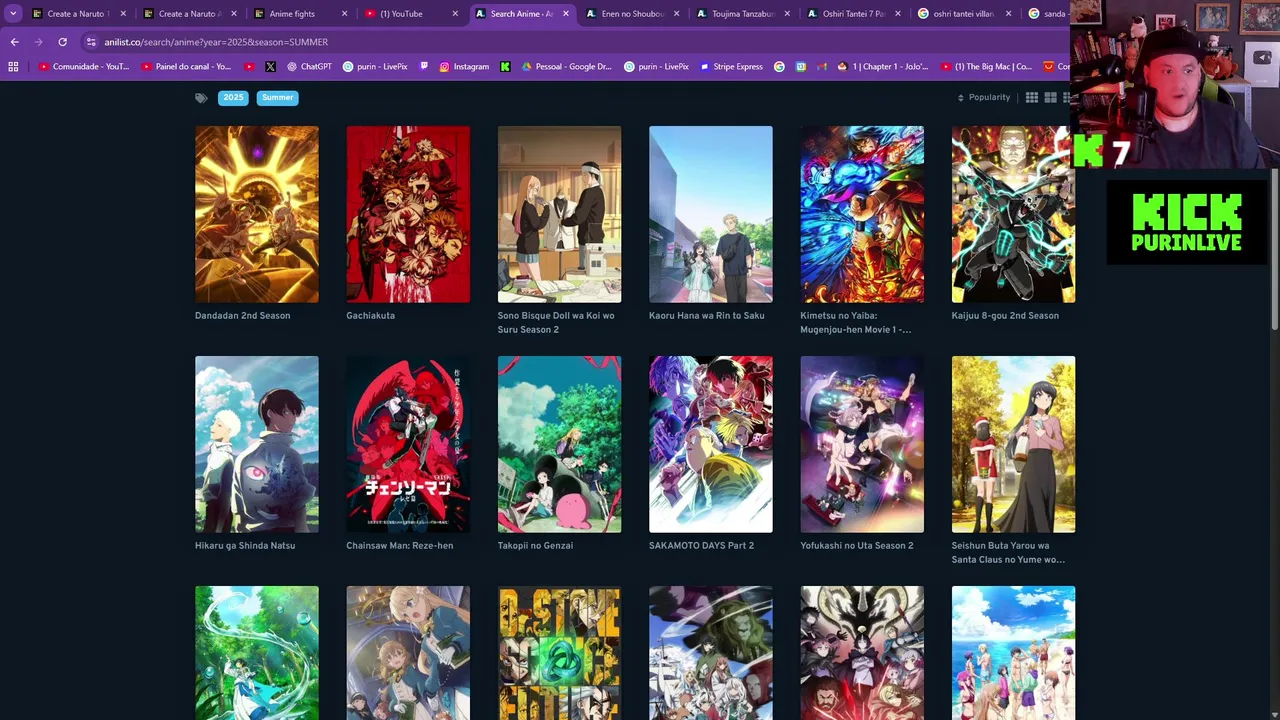Open the Kick bookmark icon
Screen dimensions: 1280x720
coord(505,67)
